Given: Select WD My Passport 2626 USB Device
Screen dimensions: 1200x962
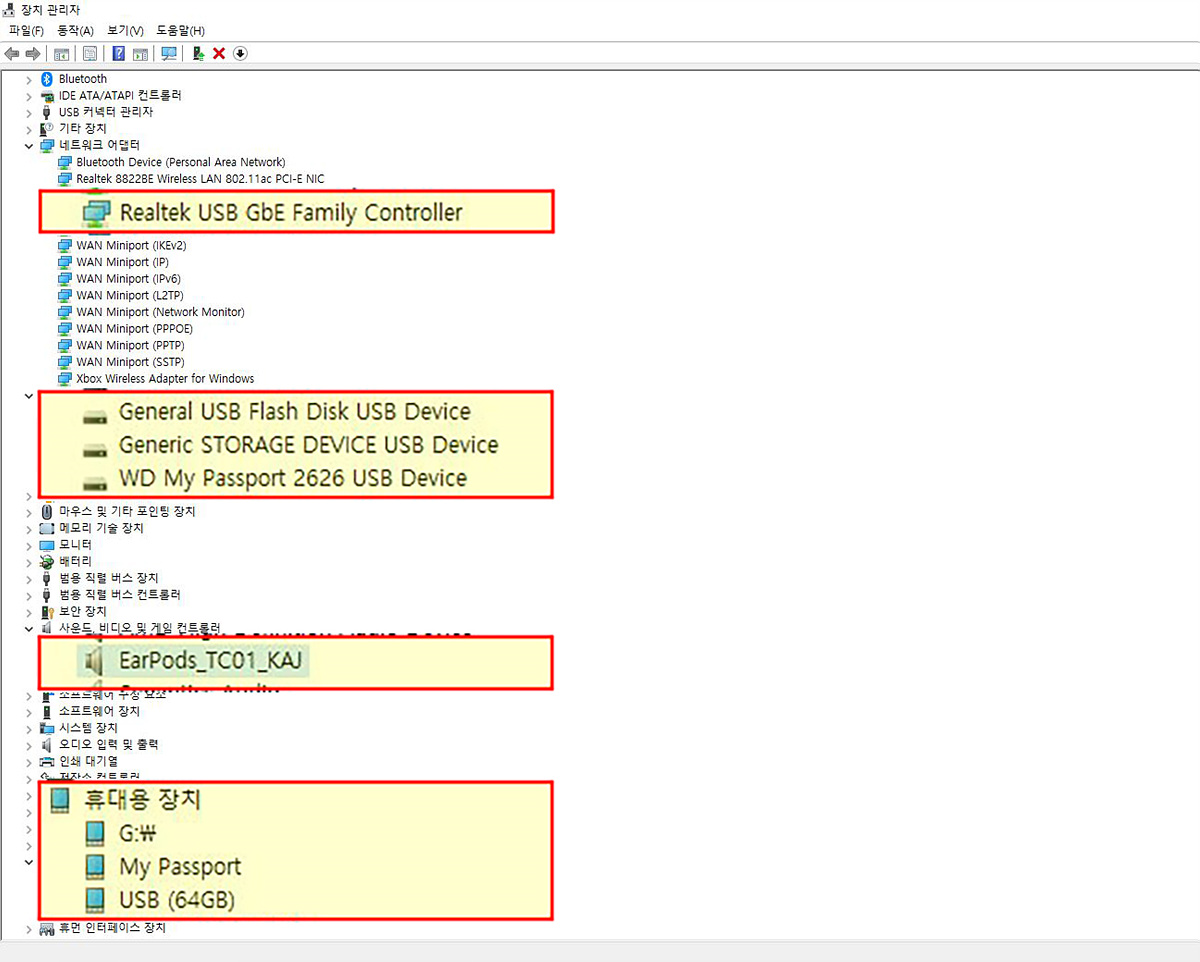Looking at the screenshot, I should (292, 478).
